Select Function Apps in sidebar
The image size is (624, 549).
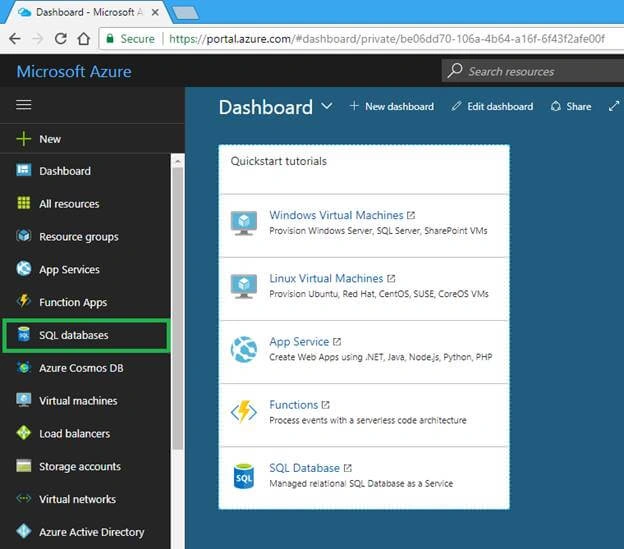pyautogui.click(x=85, y=302)
